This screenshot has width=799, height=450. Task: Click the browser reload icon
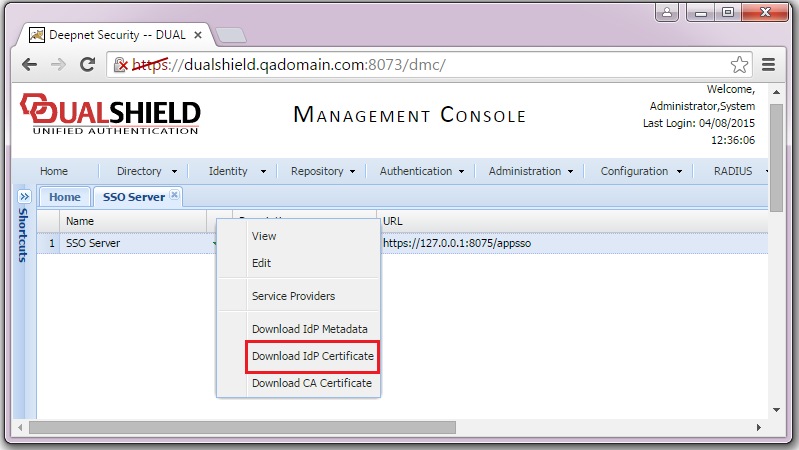87,65
